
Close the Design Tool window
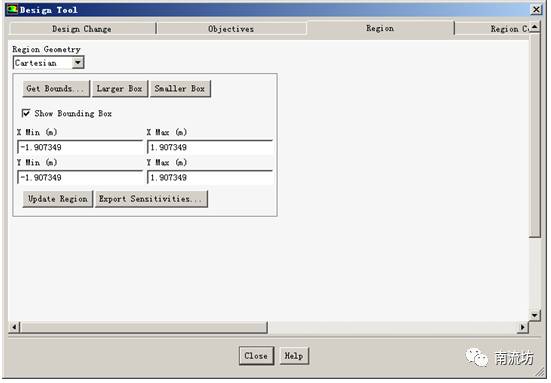pyautogui.click(x=537, y=9)
